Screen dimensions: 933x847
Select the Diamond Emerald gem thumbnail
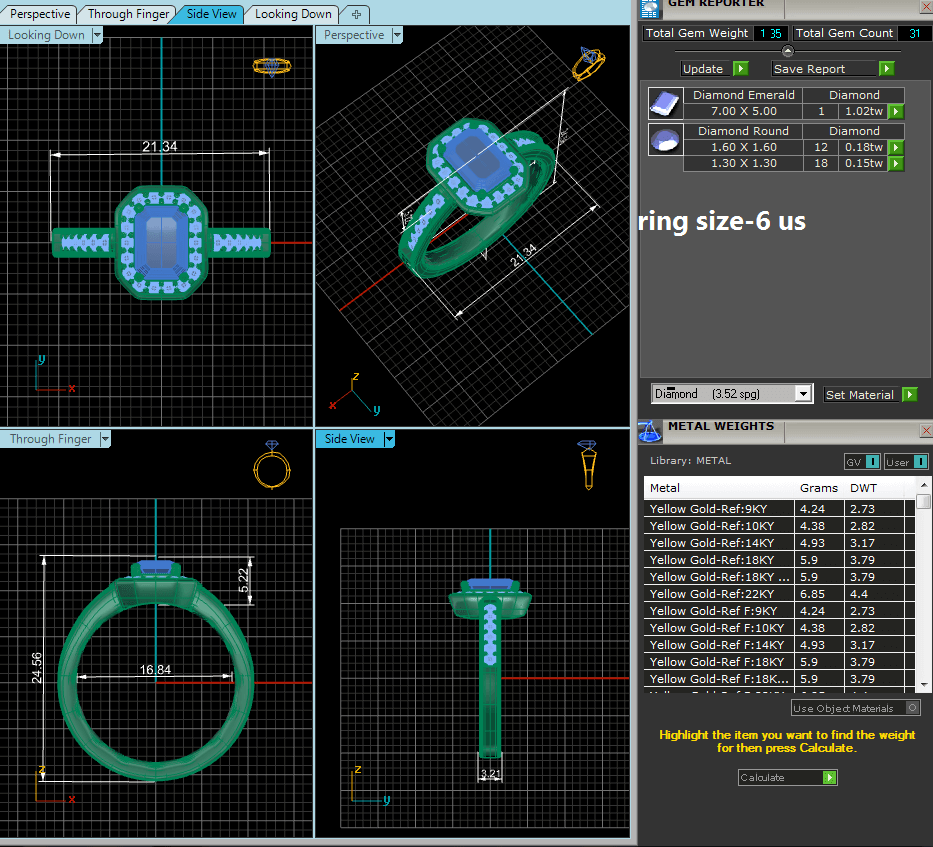point(662,103)
